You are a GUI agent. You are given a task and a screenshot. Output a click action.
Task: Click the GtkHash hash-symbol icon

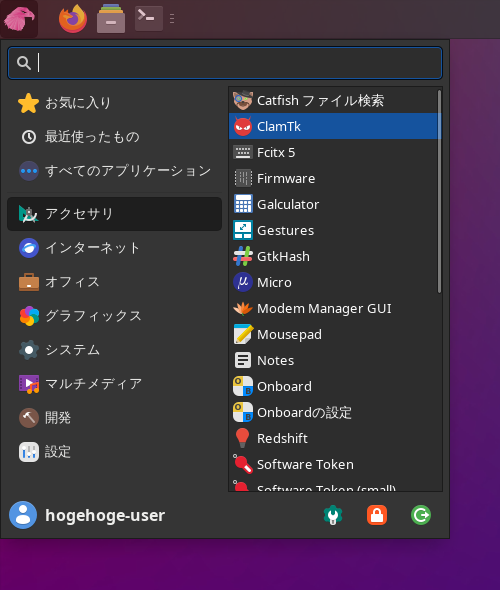(243, 256)
